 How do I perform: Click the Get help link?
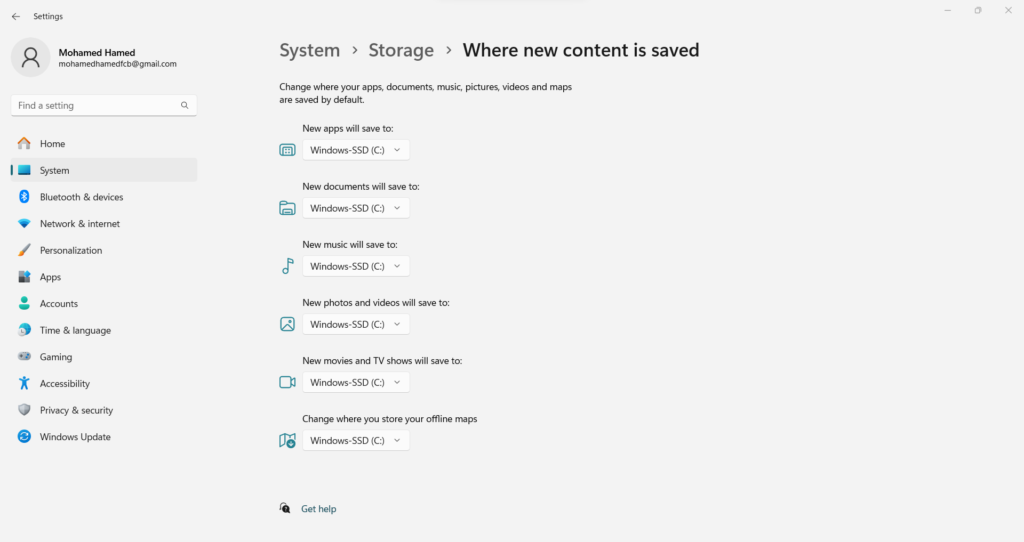pyautogui.click(x=318, y=509)
